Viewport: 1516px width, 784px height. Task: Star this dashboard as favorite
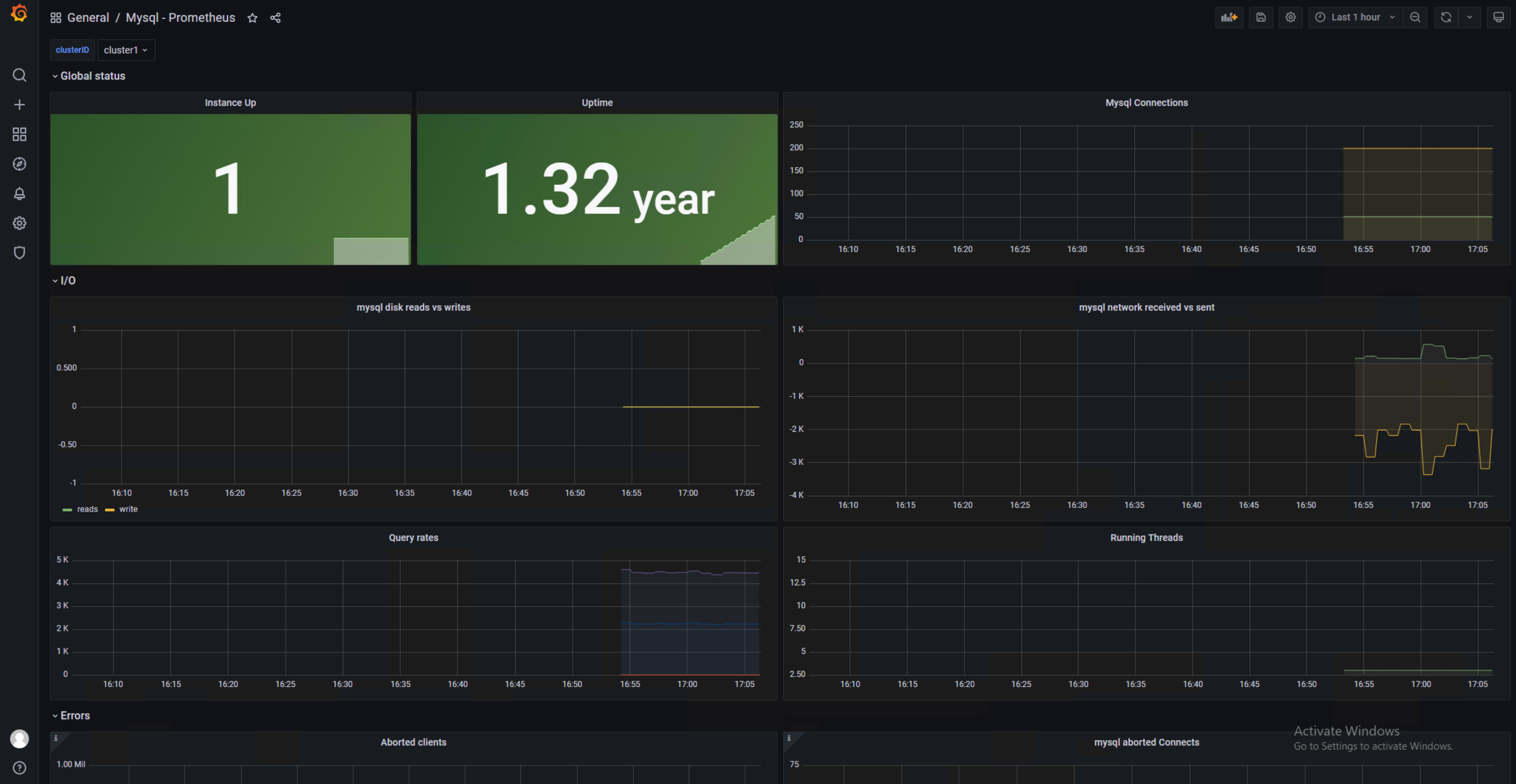[x=253, y=18]
